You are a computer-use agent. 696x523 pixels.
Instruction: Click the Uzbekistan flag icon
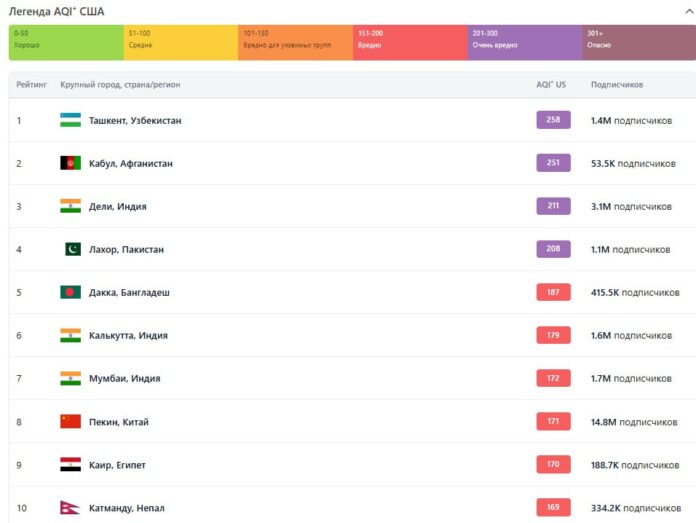(70, 120)
